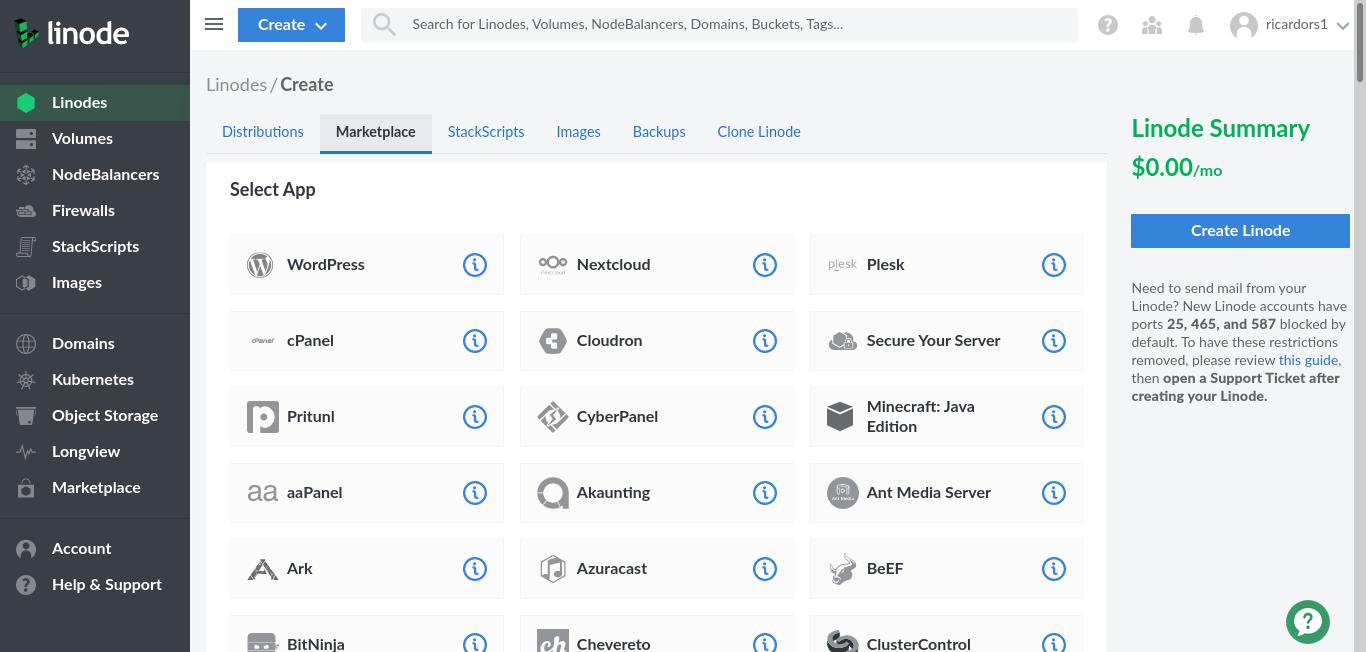Select the cPanel app card
Viewport: 1366px width, 652px height.
pos(367,341)
